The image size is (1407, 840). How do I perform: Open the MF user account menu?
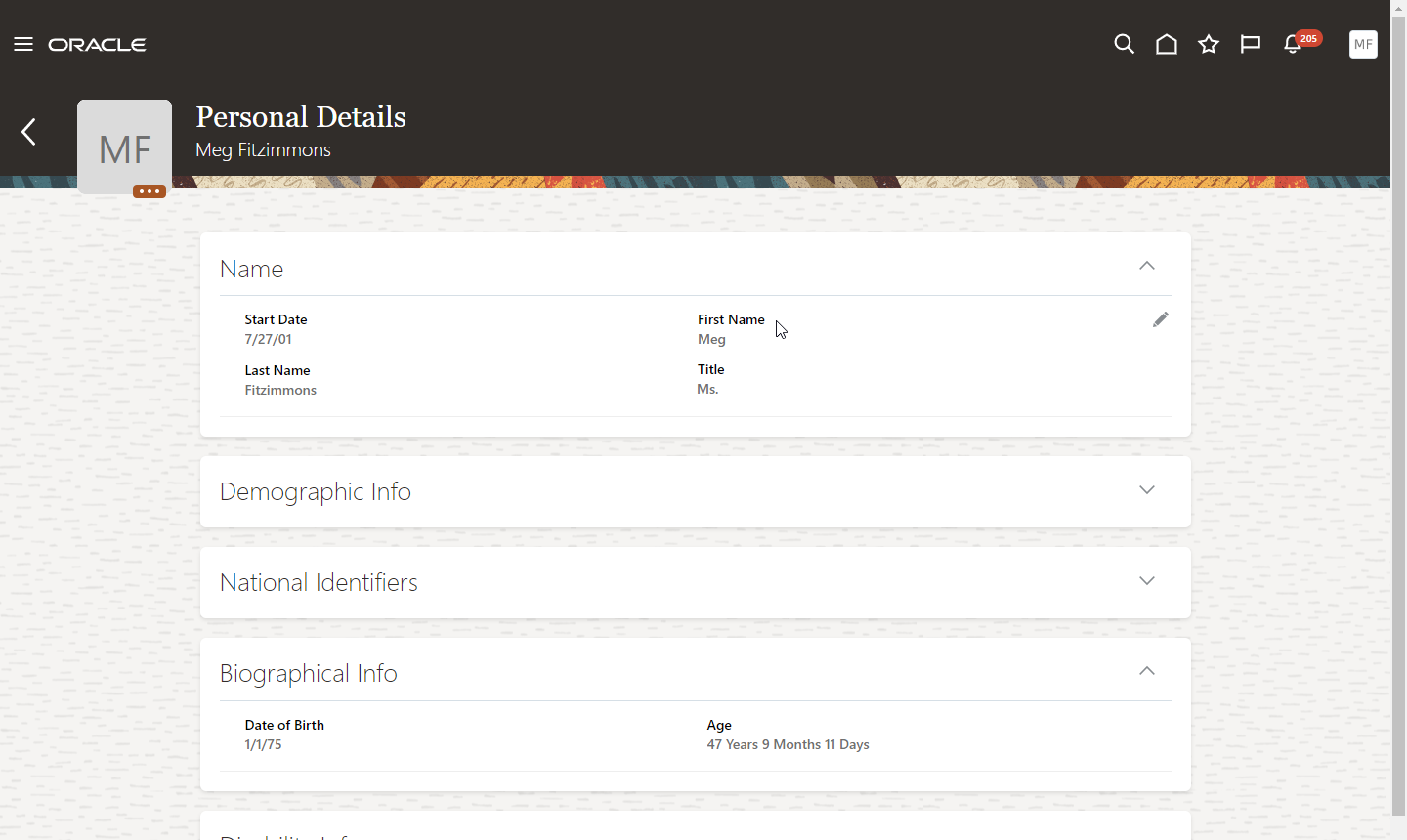[x=1363, y=44]
